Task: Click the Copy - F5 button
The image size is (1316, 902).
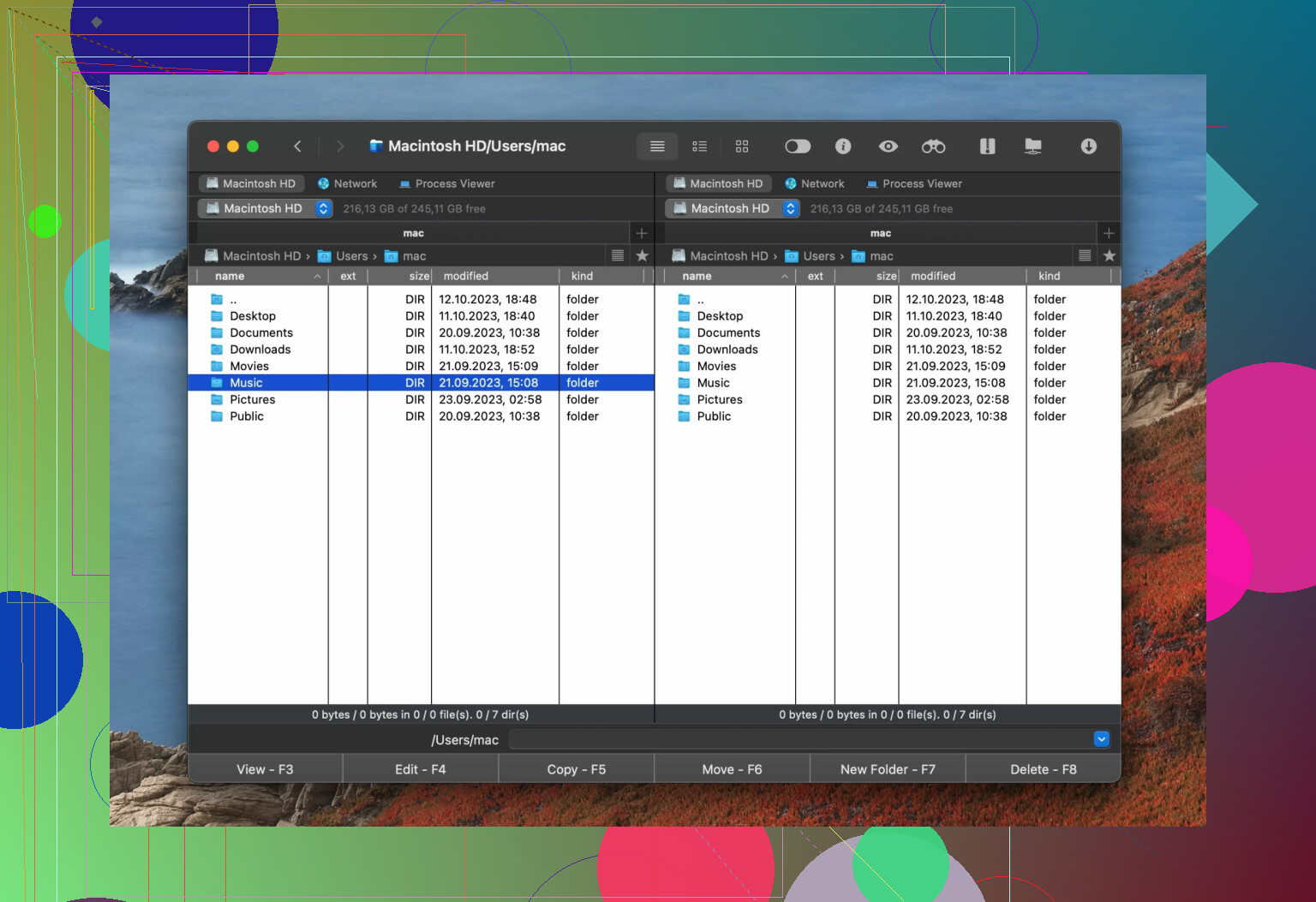Action: point(576,769)
